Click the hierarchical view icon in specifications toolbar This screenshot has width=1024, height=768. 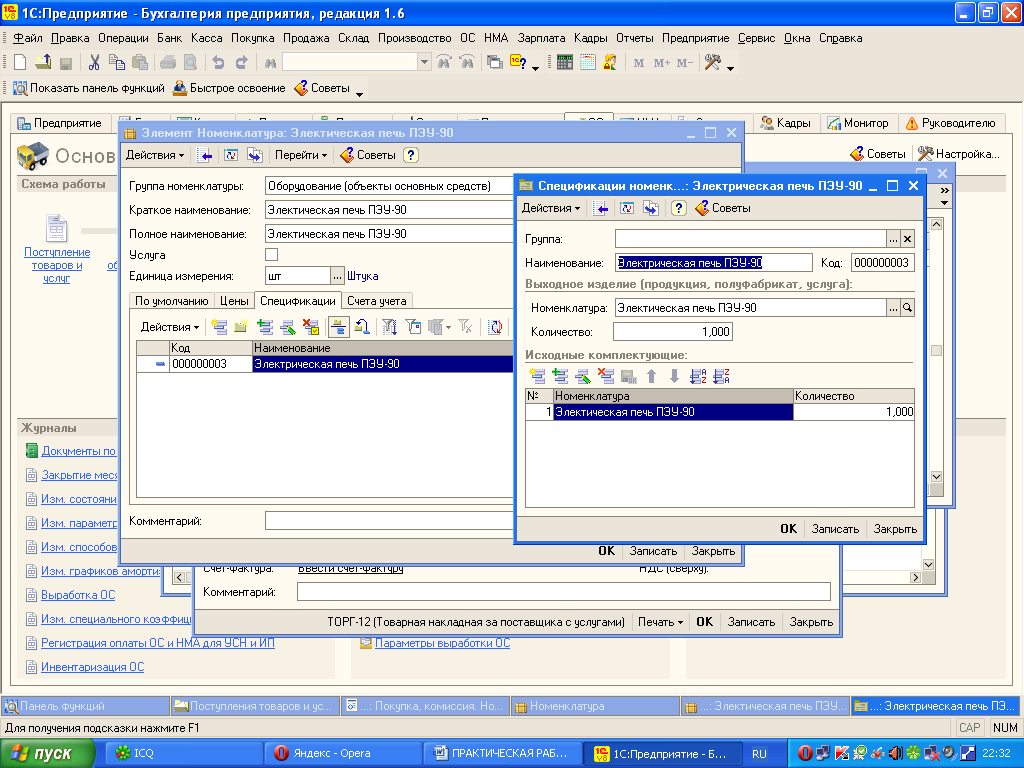click(x=338, y=327)
